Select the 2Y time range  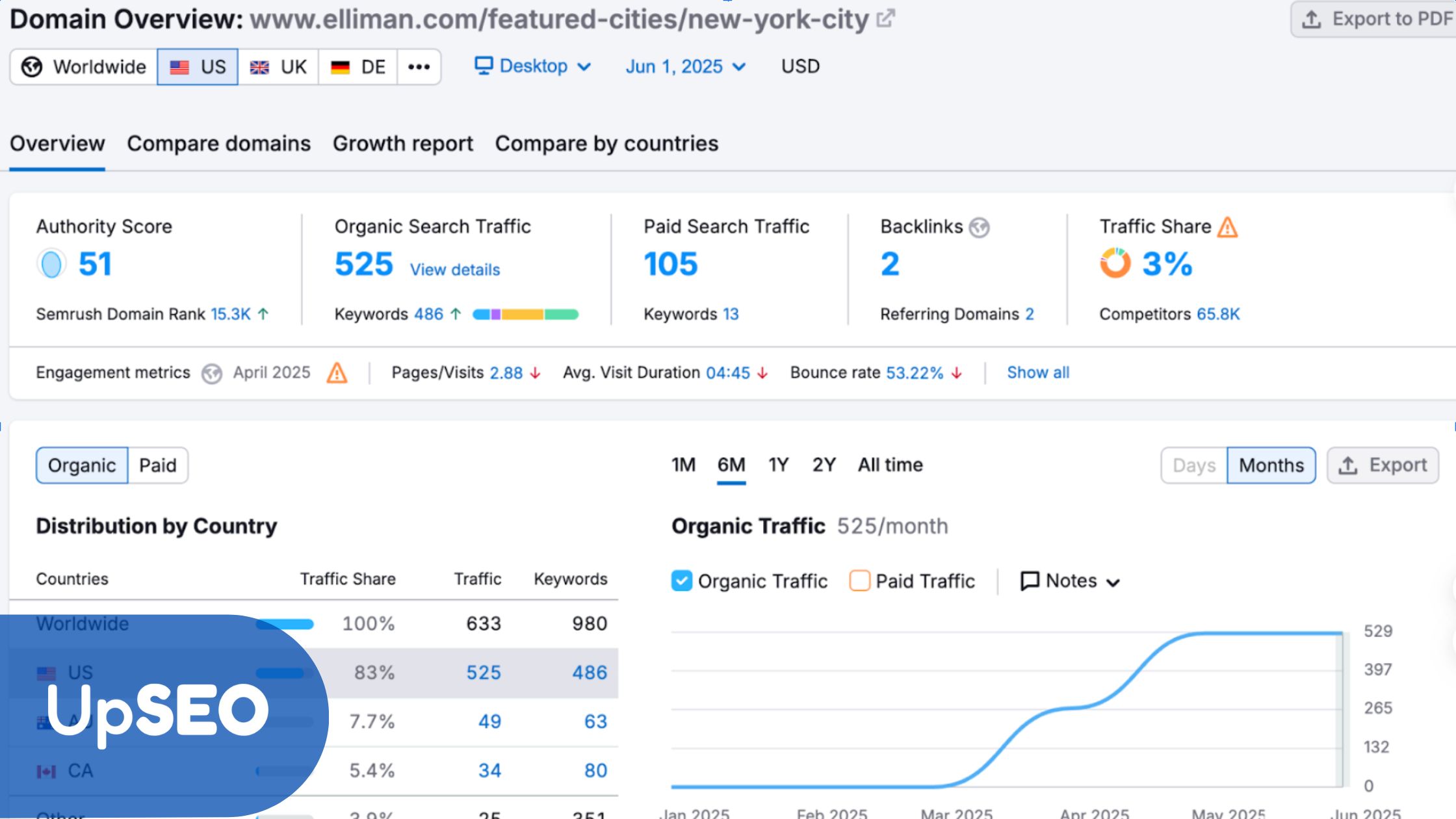(824, 465)
